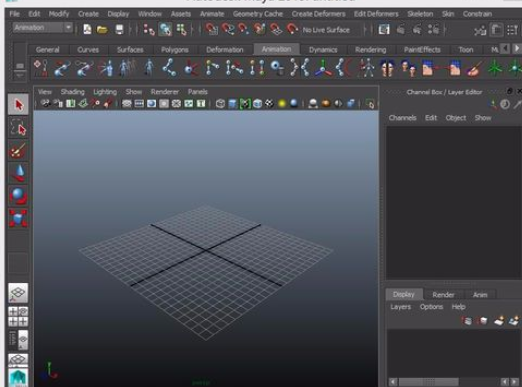Switch to the Polygons shelf tab
Image resolution: width=522 pixels, height=387 pixels.
[175, 50]
